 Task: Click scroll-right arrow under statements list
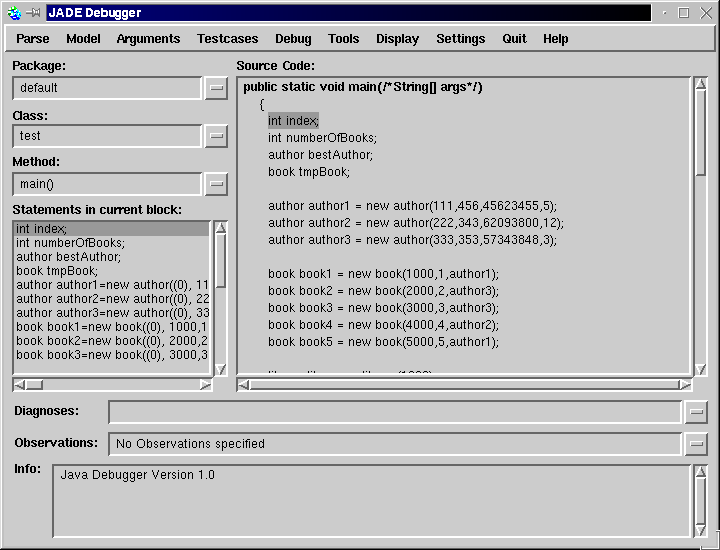click(x=205, y=385)
